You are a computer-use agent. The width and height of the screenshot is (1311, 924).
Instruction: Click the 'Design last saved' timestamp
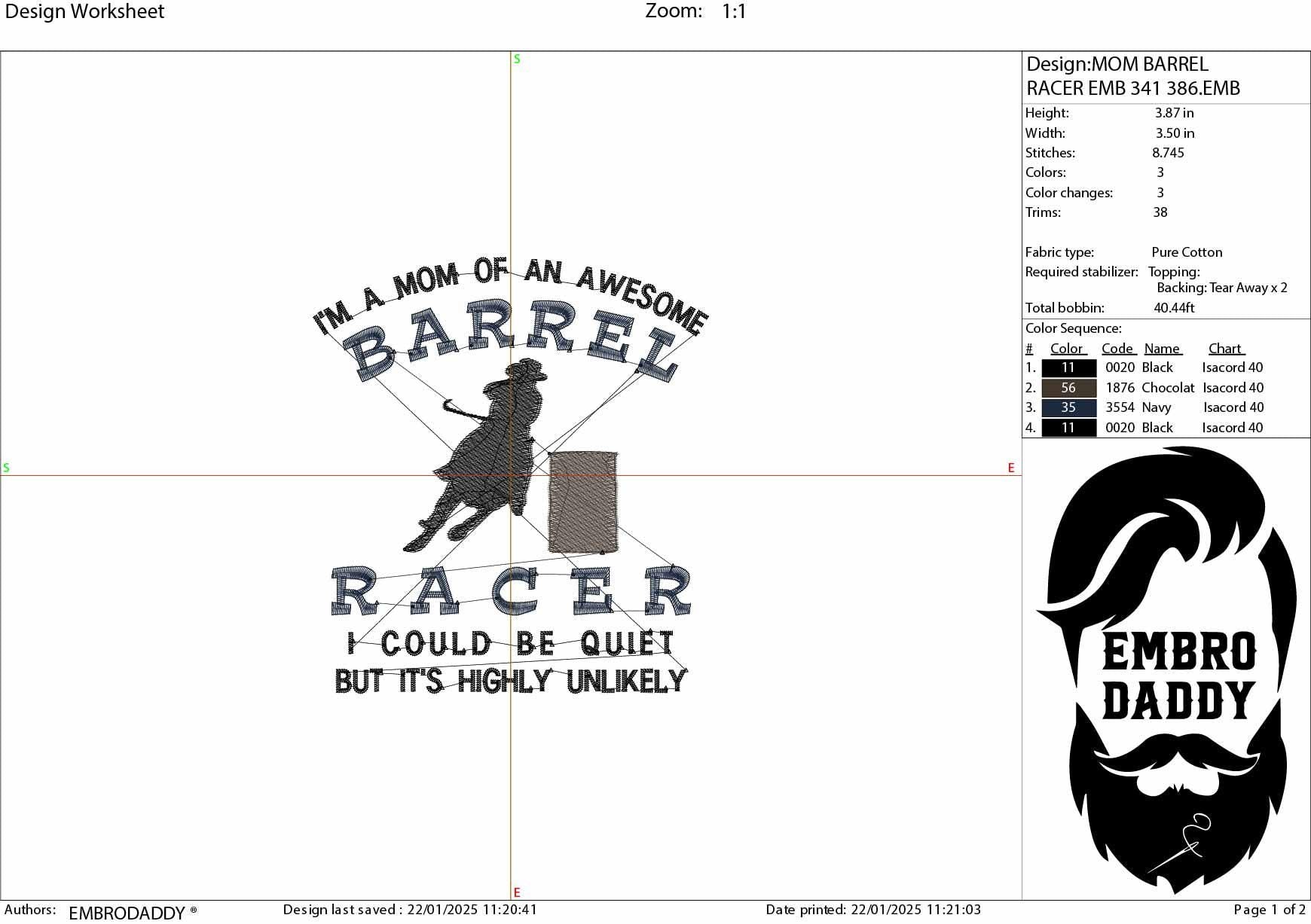tap(410, 910)
